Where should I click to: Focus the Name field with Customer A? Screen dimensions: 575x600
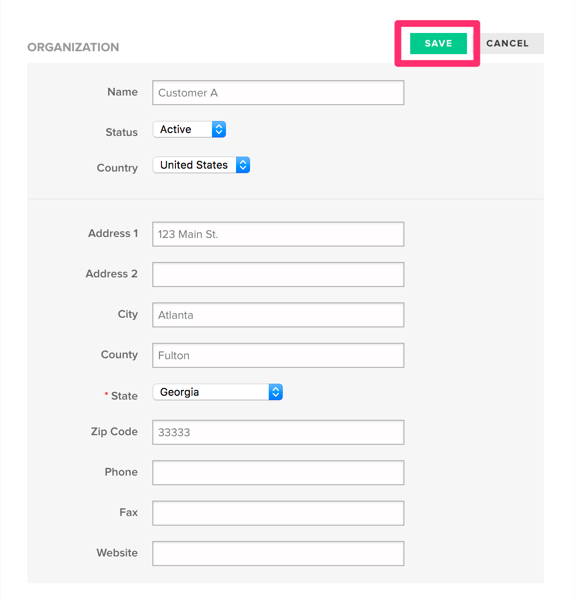[x=278, y=93]
